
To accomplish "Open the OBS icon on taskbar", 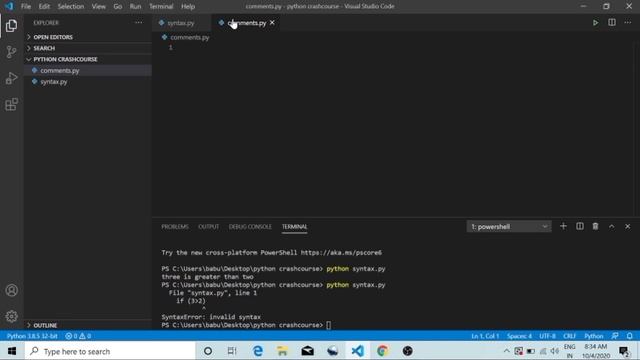I will click(407, 351).
